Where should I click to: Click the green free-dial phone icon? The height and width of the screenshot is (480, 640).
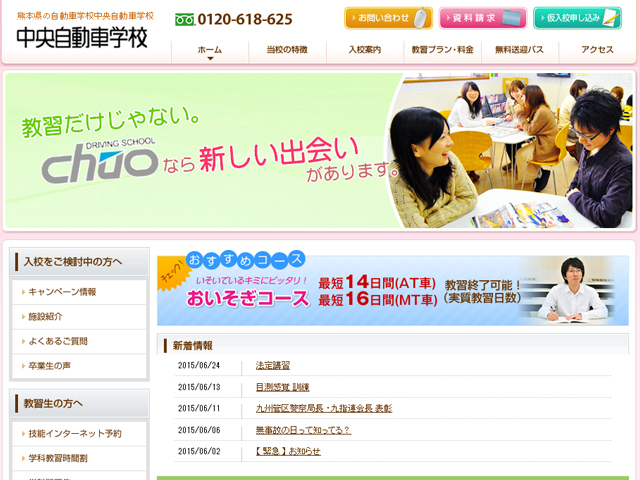(x=184, y=20)
